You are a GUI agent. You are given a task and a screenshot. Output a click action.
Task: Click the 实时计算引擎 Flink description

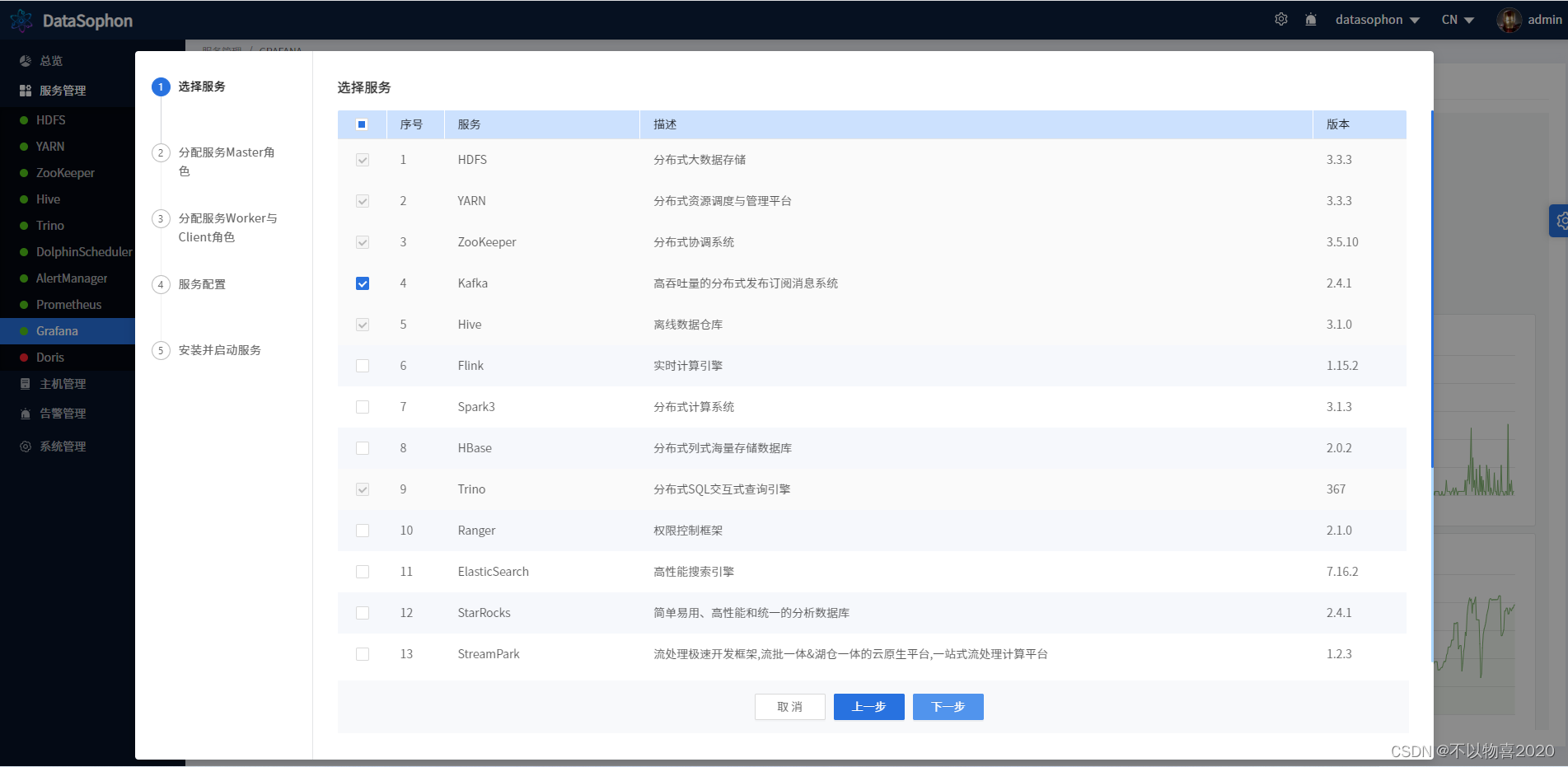click(x=688, y=366)
